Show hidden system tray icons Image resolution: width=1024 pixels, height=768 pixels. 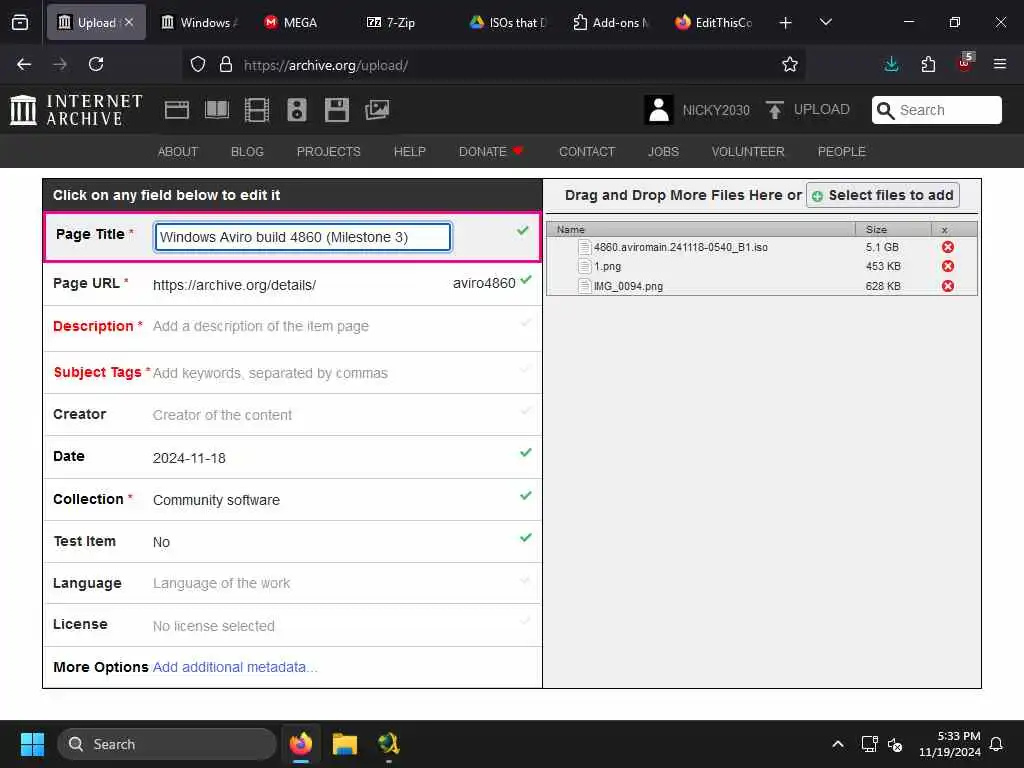(837, 744)
